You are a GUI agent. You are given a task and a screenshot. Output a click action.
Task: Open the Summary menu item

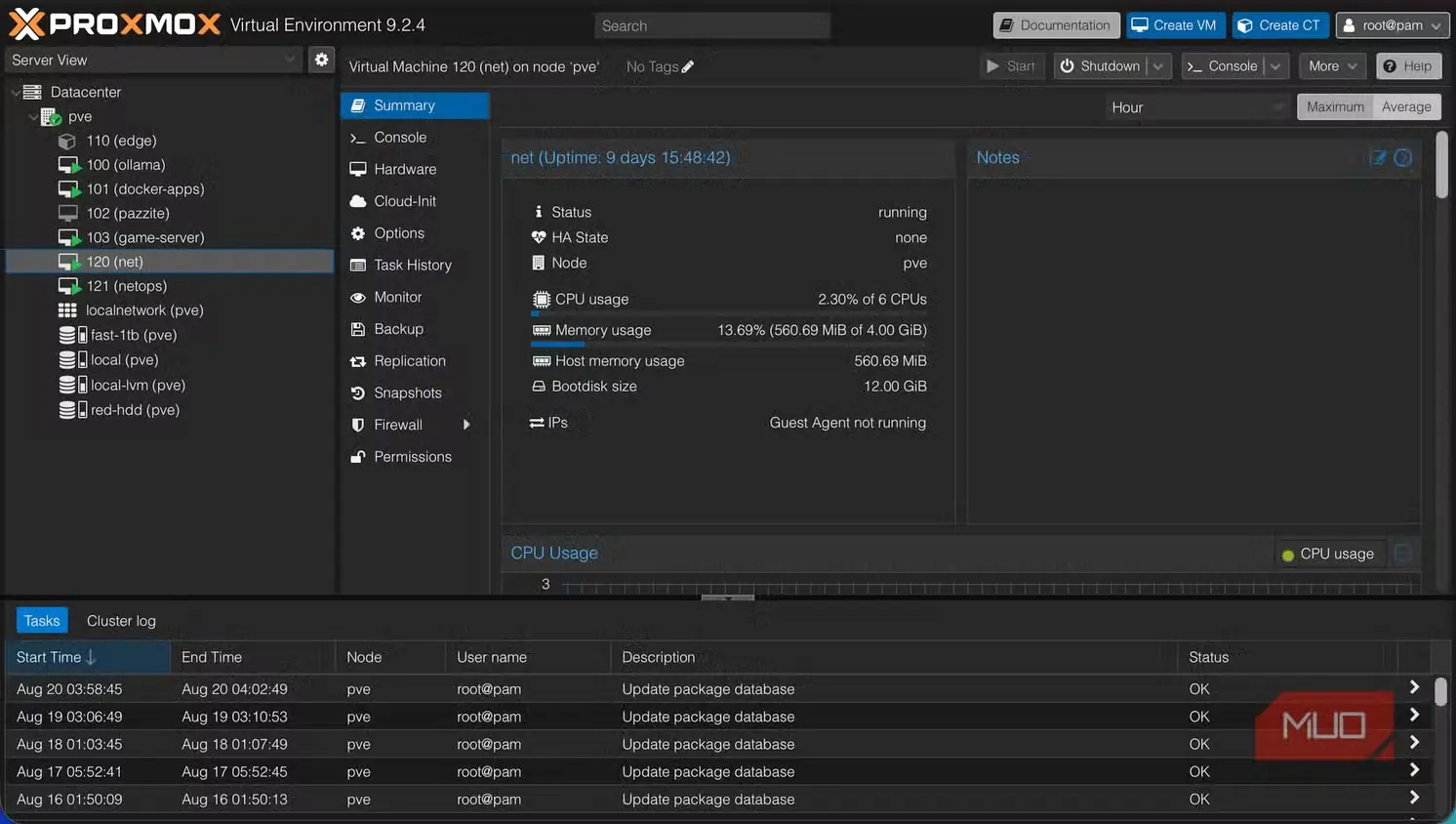[x=415, y=105]
